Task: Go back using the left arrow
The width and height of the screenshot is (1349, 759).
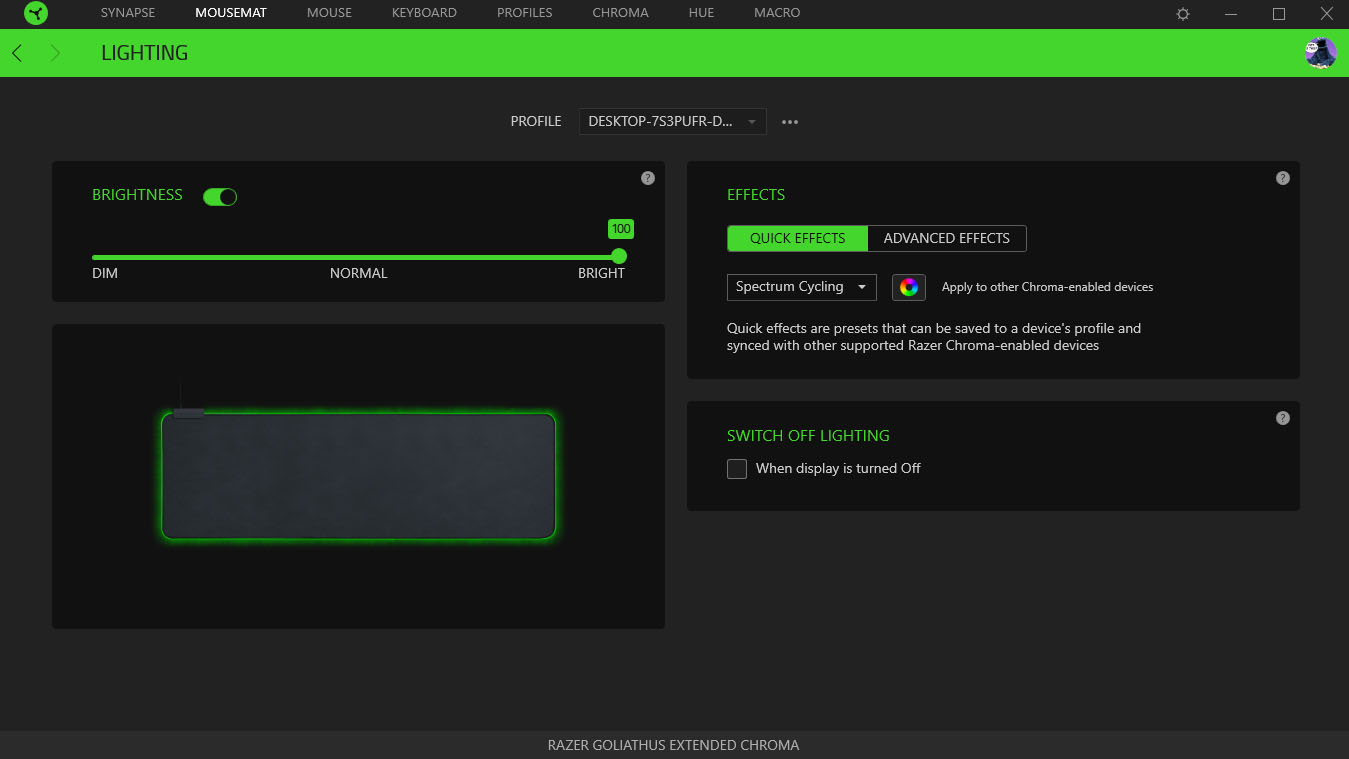Action: pyautogui.click(x=17, y=53)
